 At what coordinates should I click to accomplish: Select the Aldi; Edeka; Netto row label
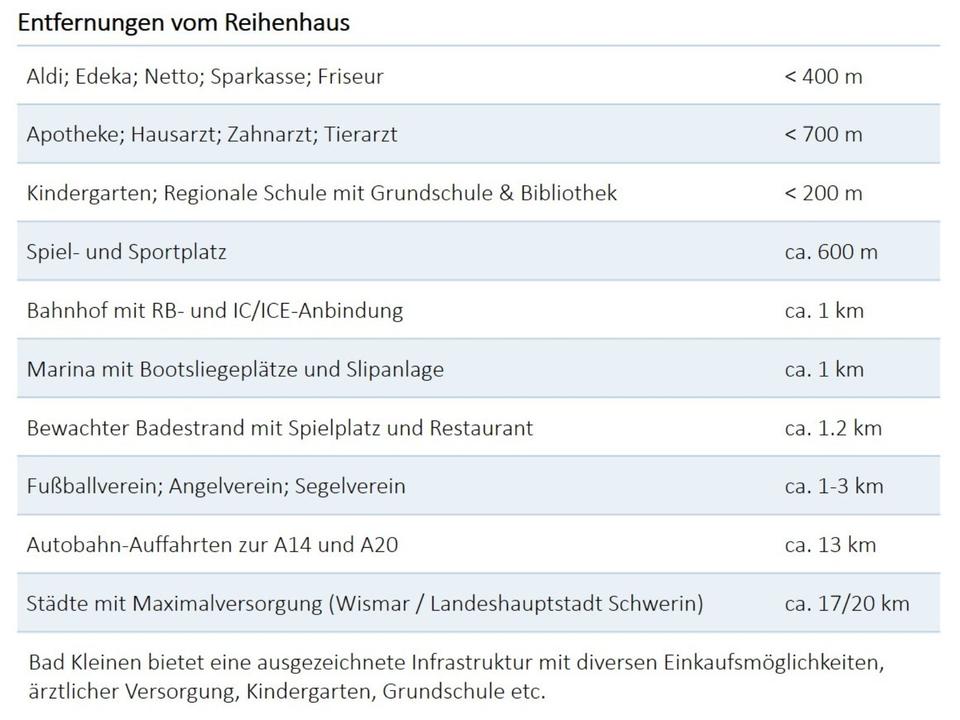coord(205,76)
